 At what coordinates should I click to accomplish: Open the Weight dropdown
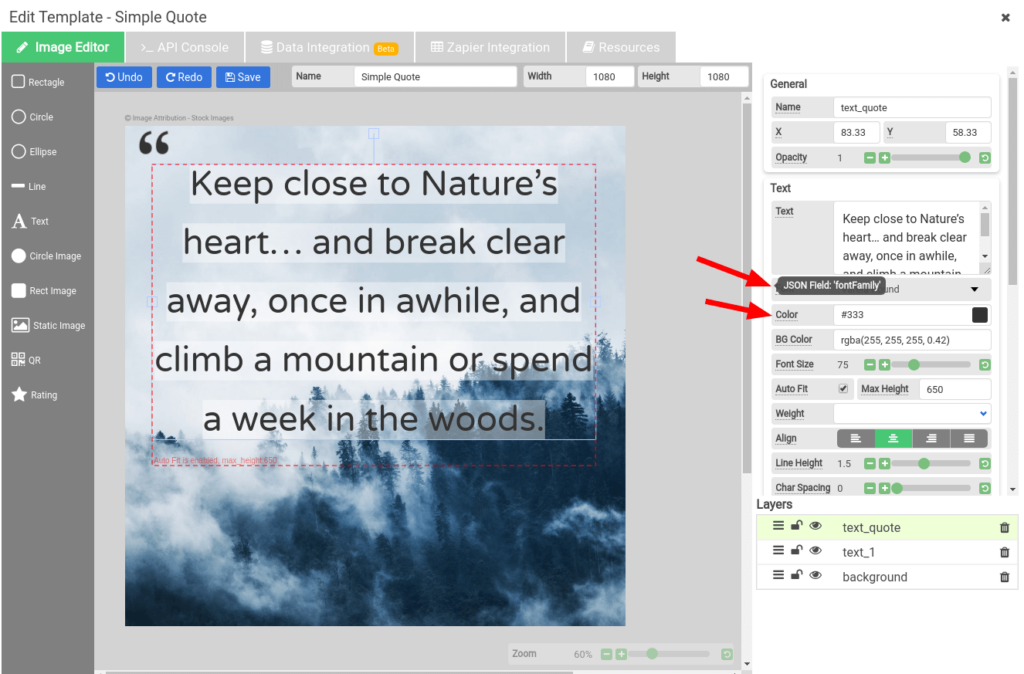(x=912, y=413)
